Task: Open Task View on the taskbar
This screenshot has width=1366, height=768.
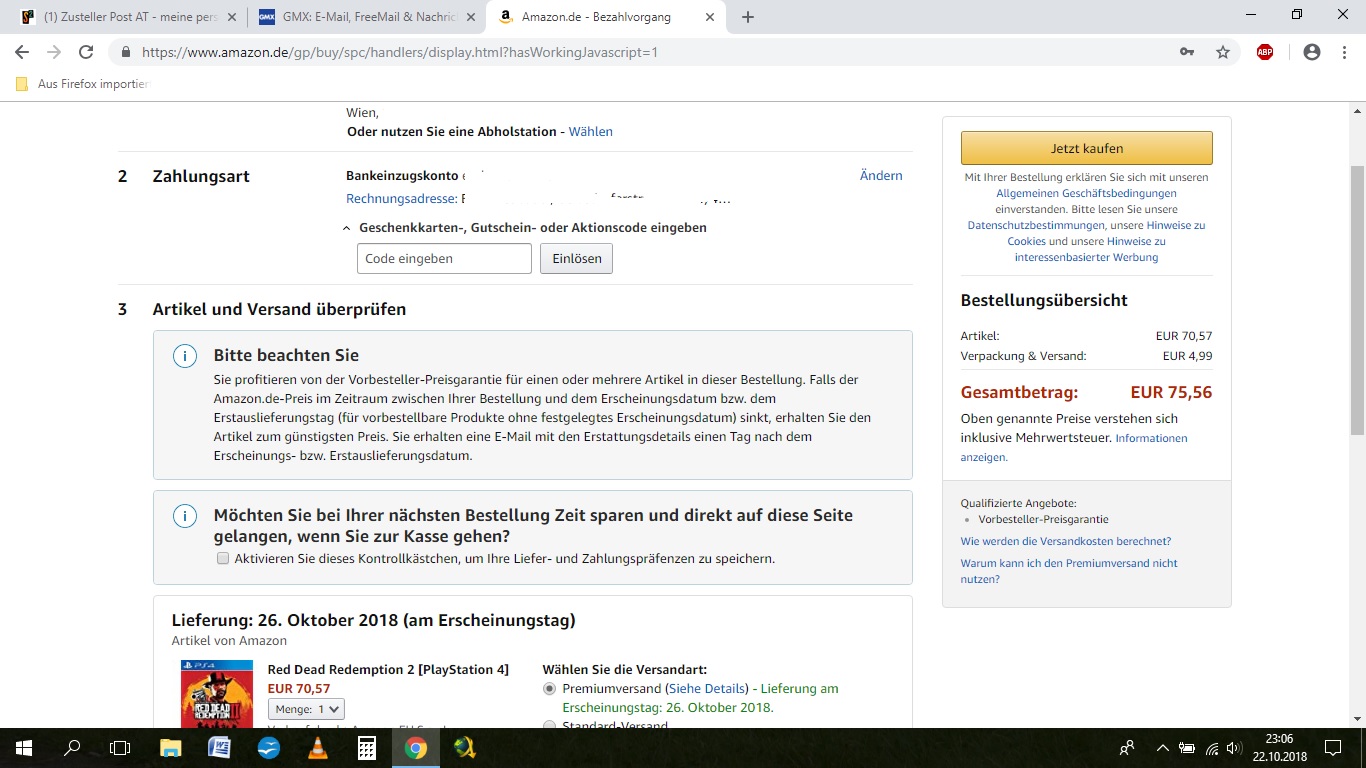Action: 120,748
